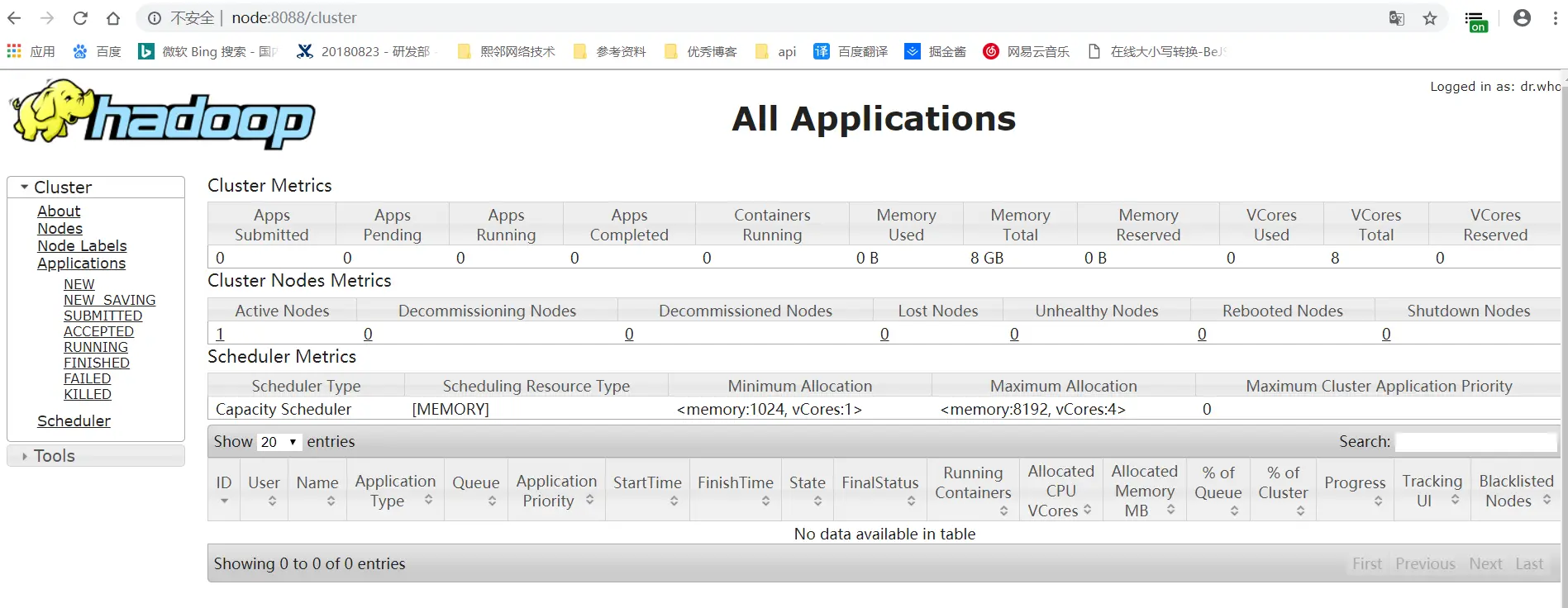Sort the table by Queue column

click(x=476, y=491)
